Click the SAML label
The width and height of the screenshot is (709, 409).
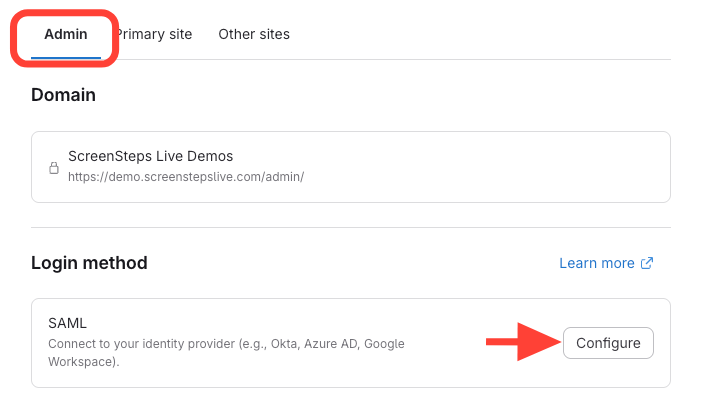point(68,323)
